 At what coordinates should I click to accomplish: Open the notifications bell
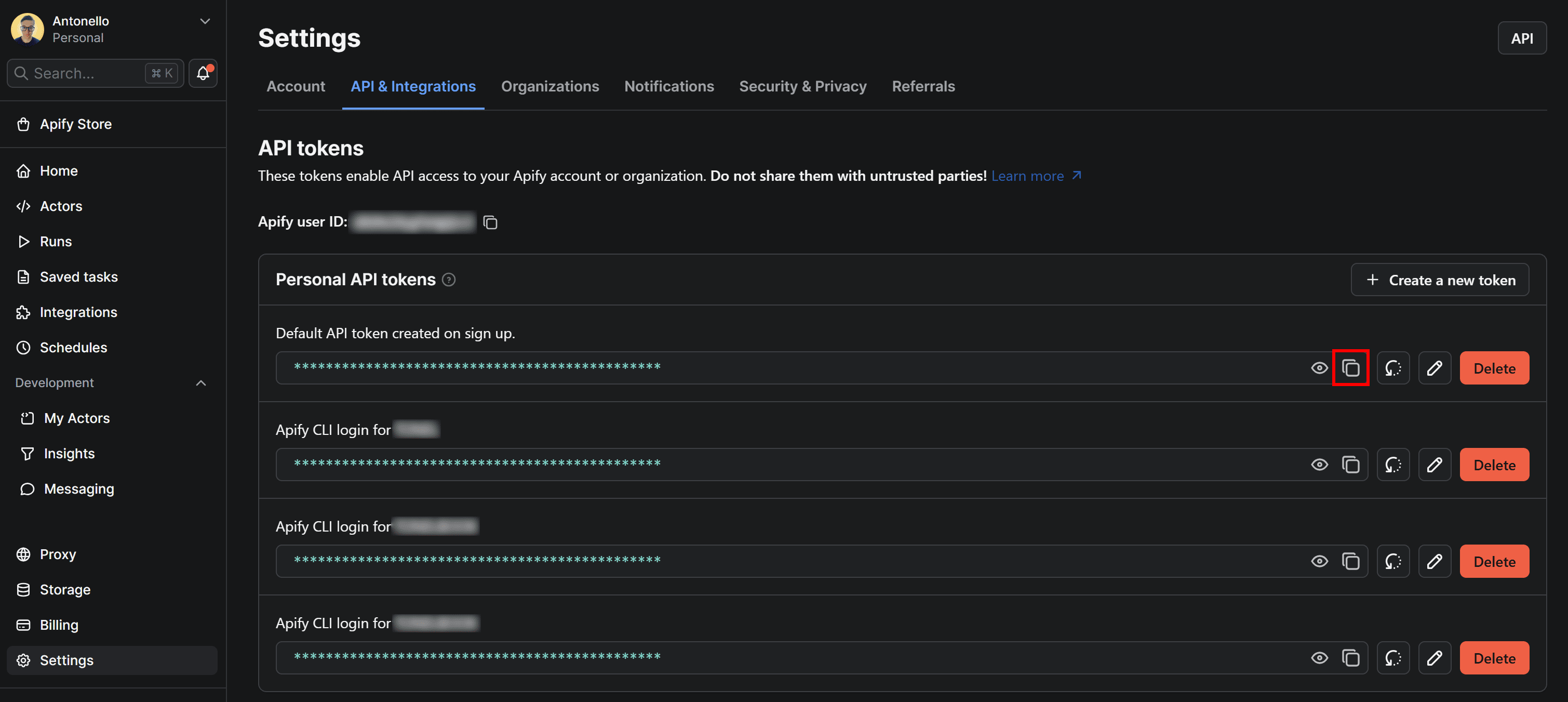tap(202, 73)
